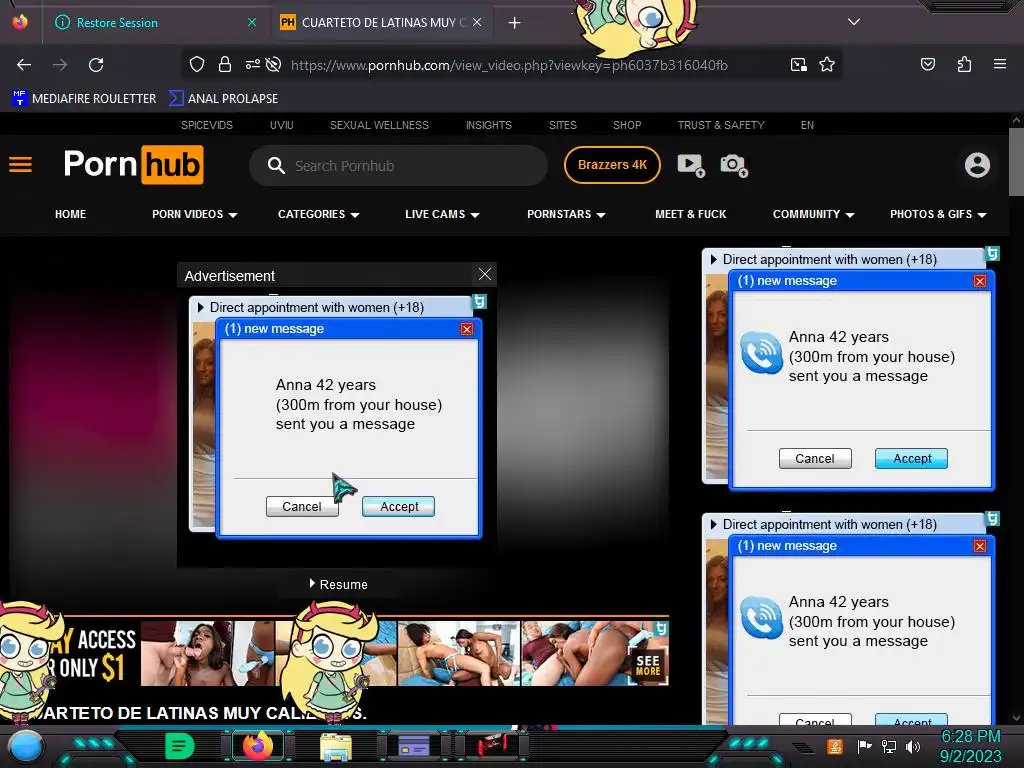Click the upload video icon
This screenshot has width=1024, height=768.
pos(691,165)
